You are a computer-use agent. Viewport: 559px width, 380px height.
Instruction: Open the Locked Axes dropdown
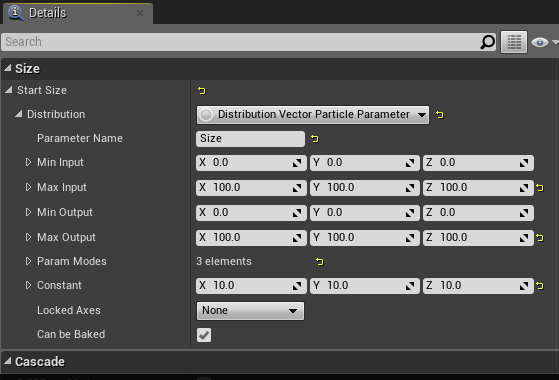click(250, 311)
